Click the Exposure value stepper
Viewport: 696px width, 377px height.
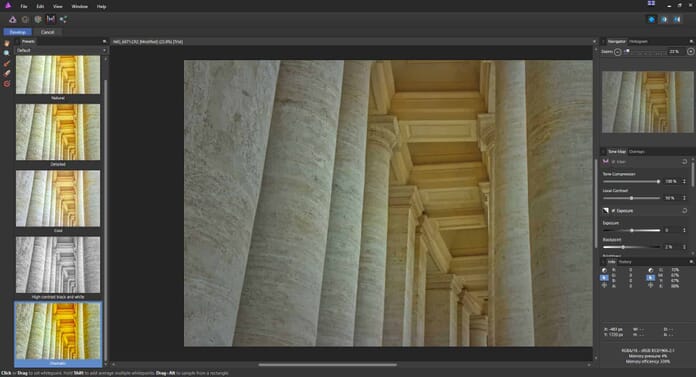click(684, 230)
